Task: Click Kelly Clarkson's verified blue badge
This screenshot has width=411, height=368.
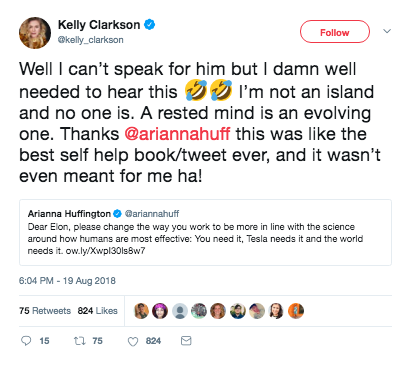Action: tap(149, 25)
